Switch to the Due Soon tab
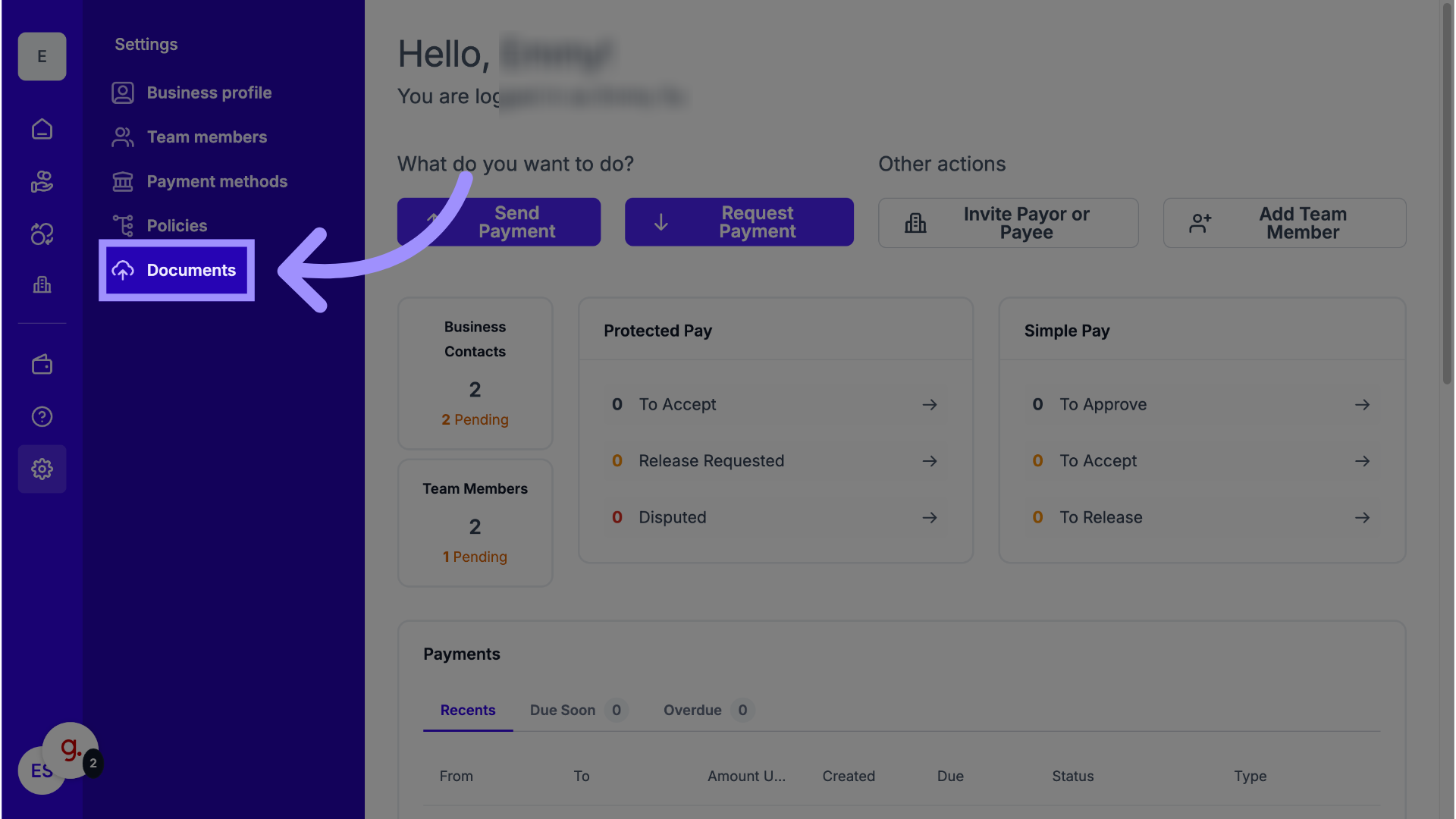This screenshot has height=819, width=1456. (563, 711)
